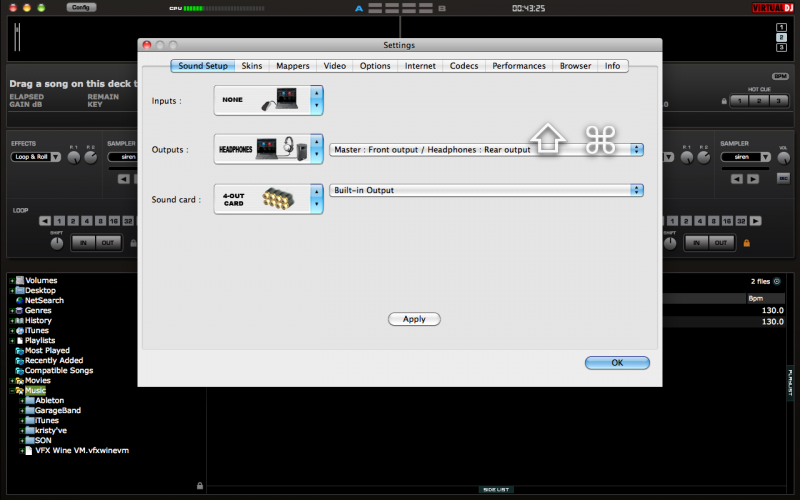Open the Inputs selection dropdown
800x500 pixels.
pos(317,101)
